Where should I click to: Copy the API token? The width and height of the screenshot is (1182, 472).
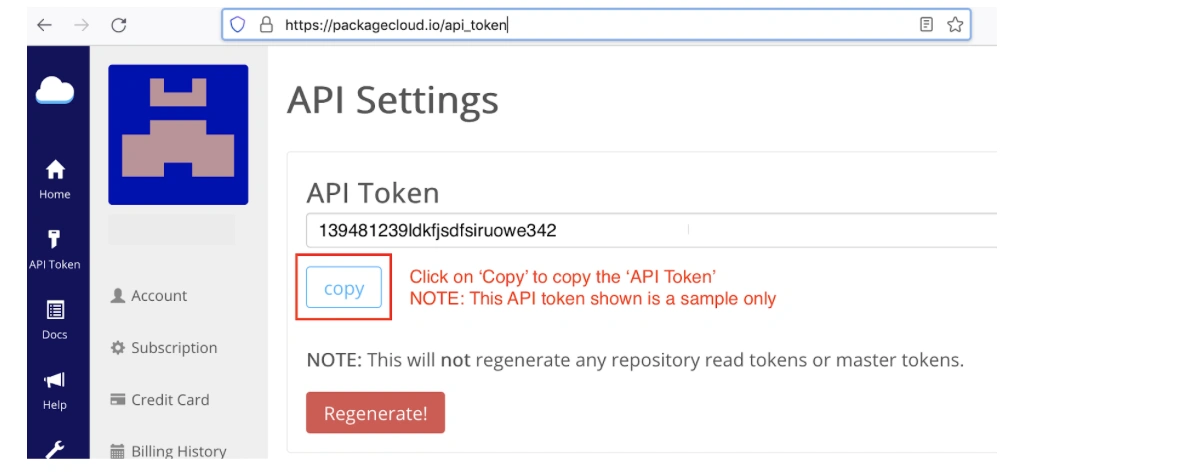click(344, 288)
